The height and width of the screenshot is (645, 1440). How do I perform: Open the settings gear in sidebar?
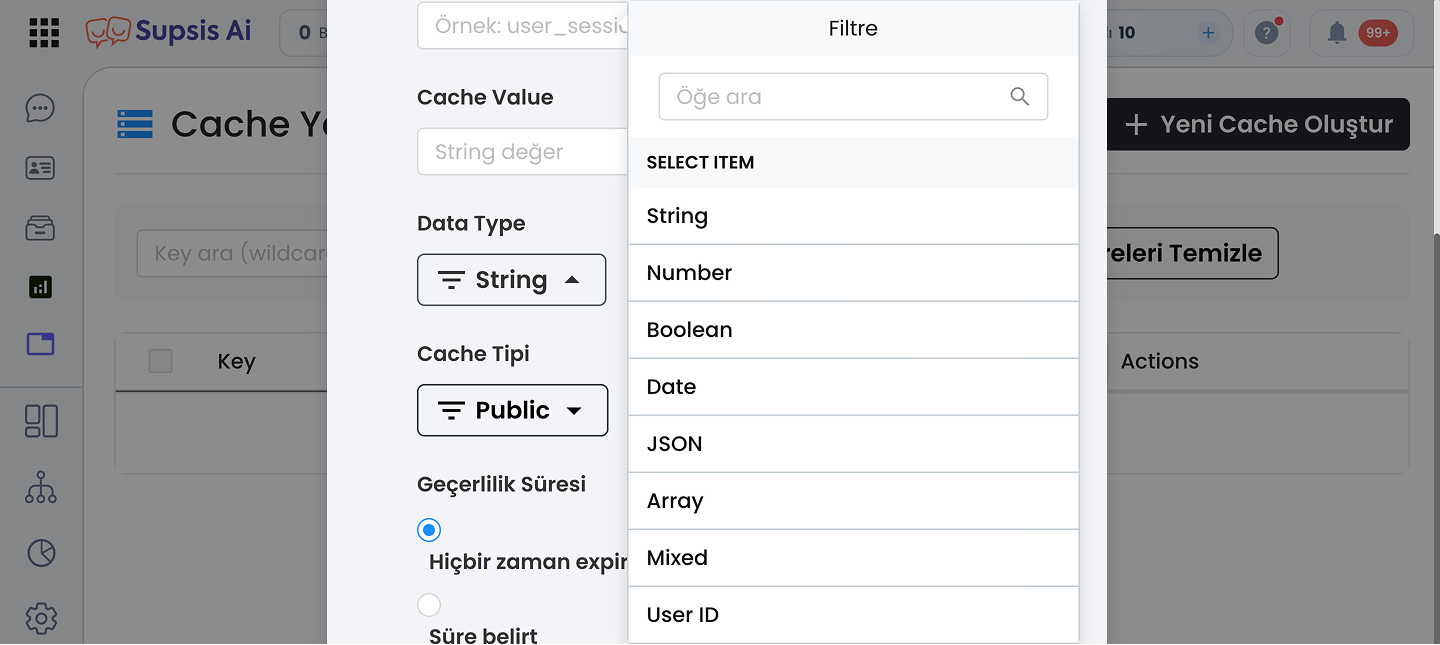click(41, 619)
